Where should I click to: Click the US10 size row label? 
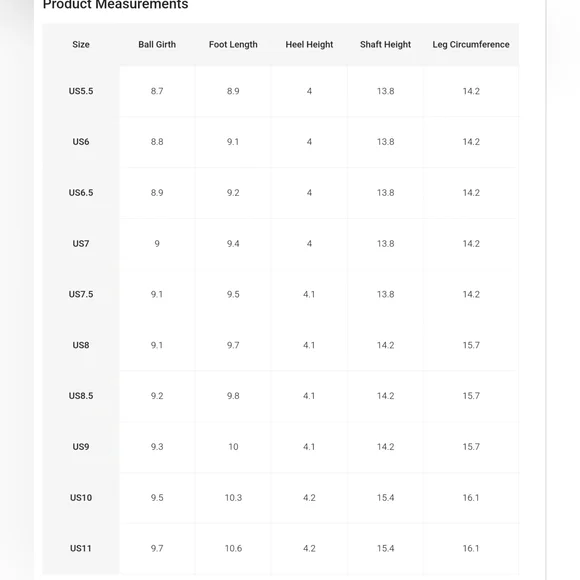pos(81,498)
